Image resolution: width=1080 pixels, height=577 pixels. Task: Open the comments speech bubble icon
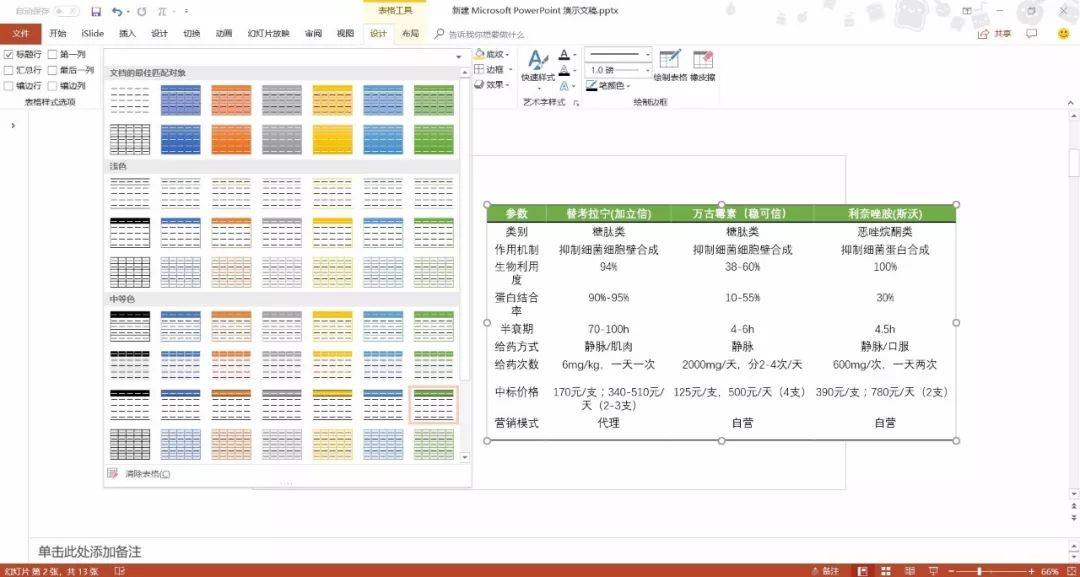pos(1032,34)
